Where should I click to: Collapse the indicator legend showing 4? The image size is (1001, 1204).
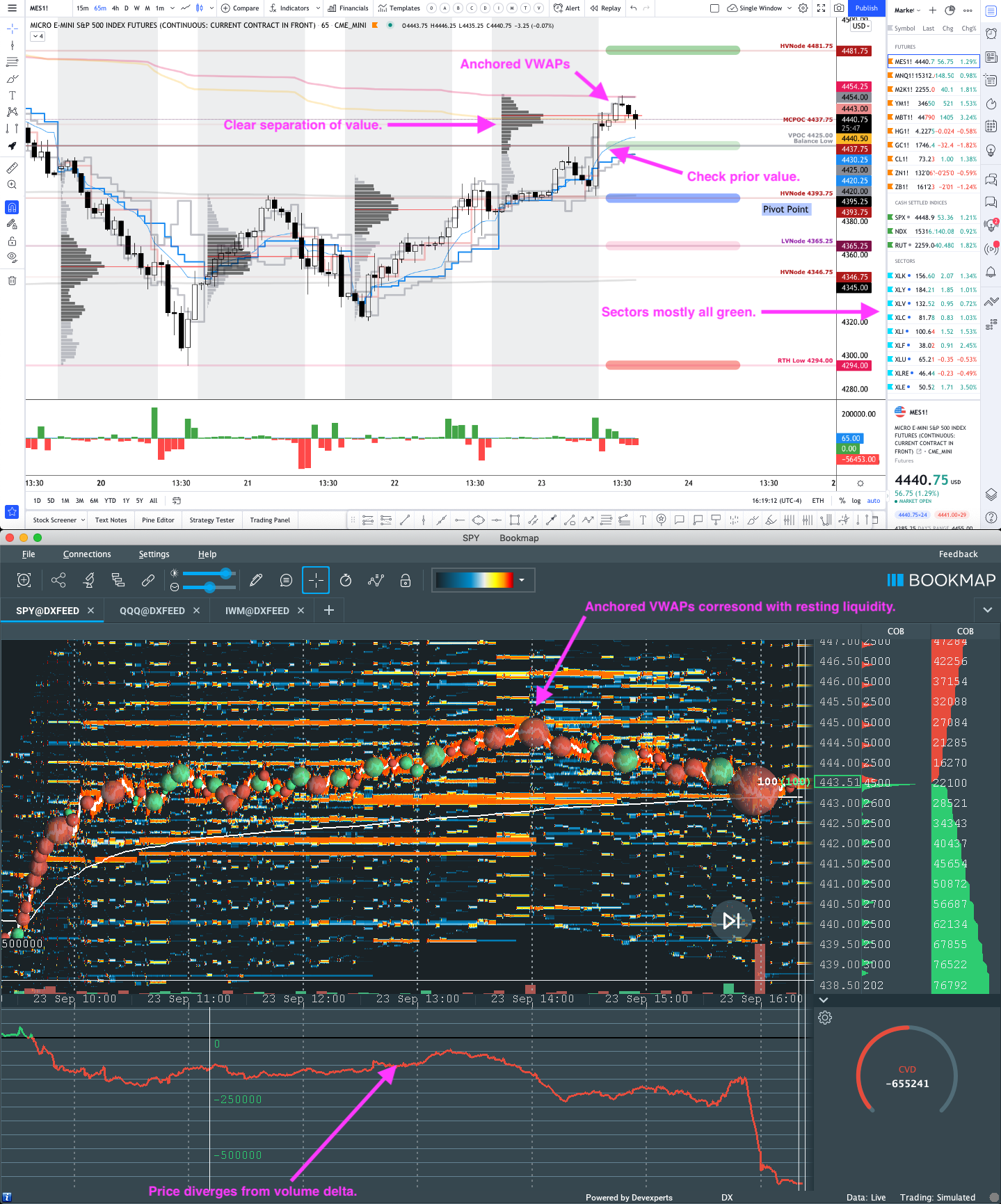click(x=38, y=36)
